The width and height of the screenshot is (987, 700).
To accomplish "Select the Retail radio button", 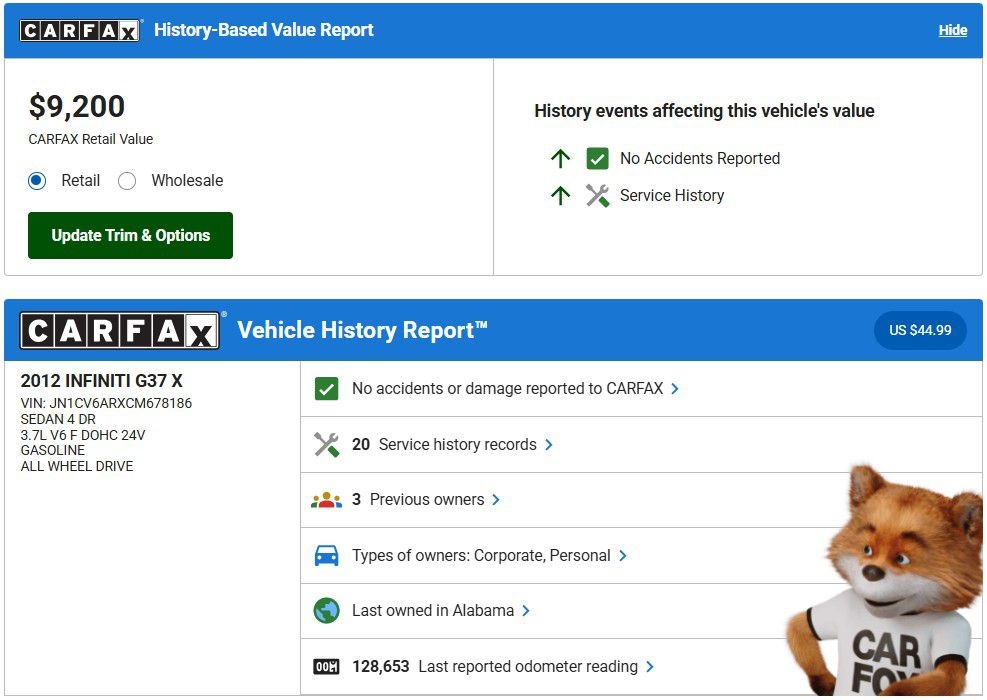I will click(37, 181).
